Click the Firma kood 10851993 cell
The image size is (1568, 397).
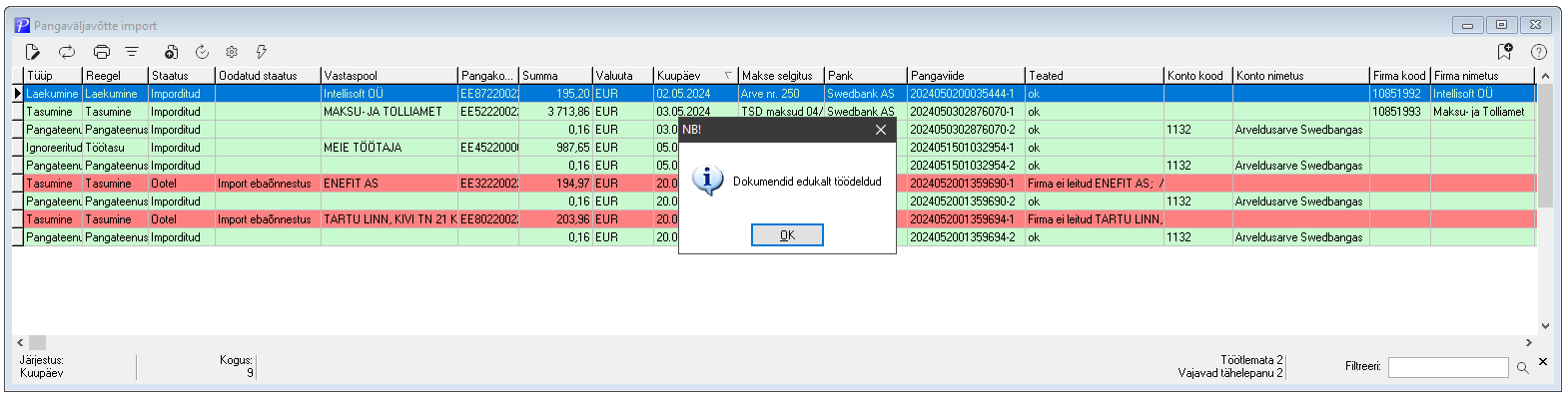coord(1400,112)
